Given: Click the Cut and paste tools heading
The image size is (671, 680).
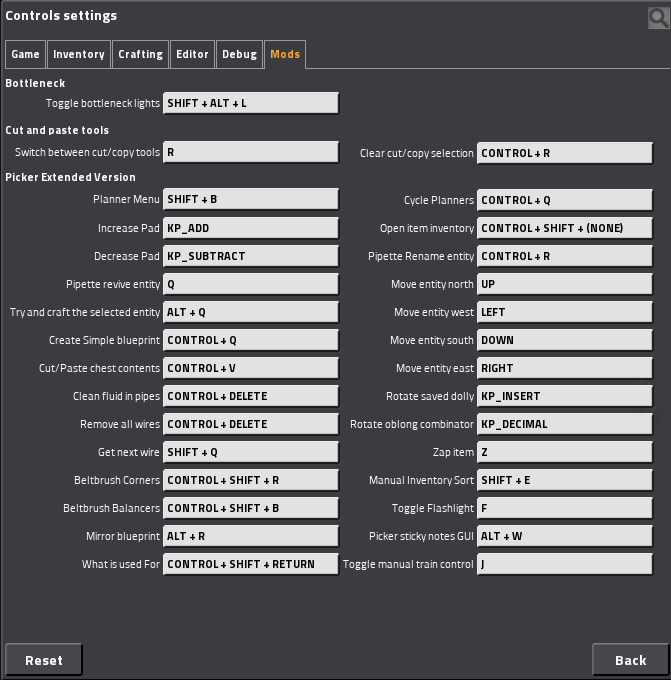Looking at the screenshot, I should click(57, 130).
